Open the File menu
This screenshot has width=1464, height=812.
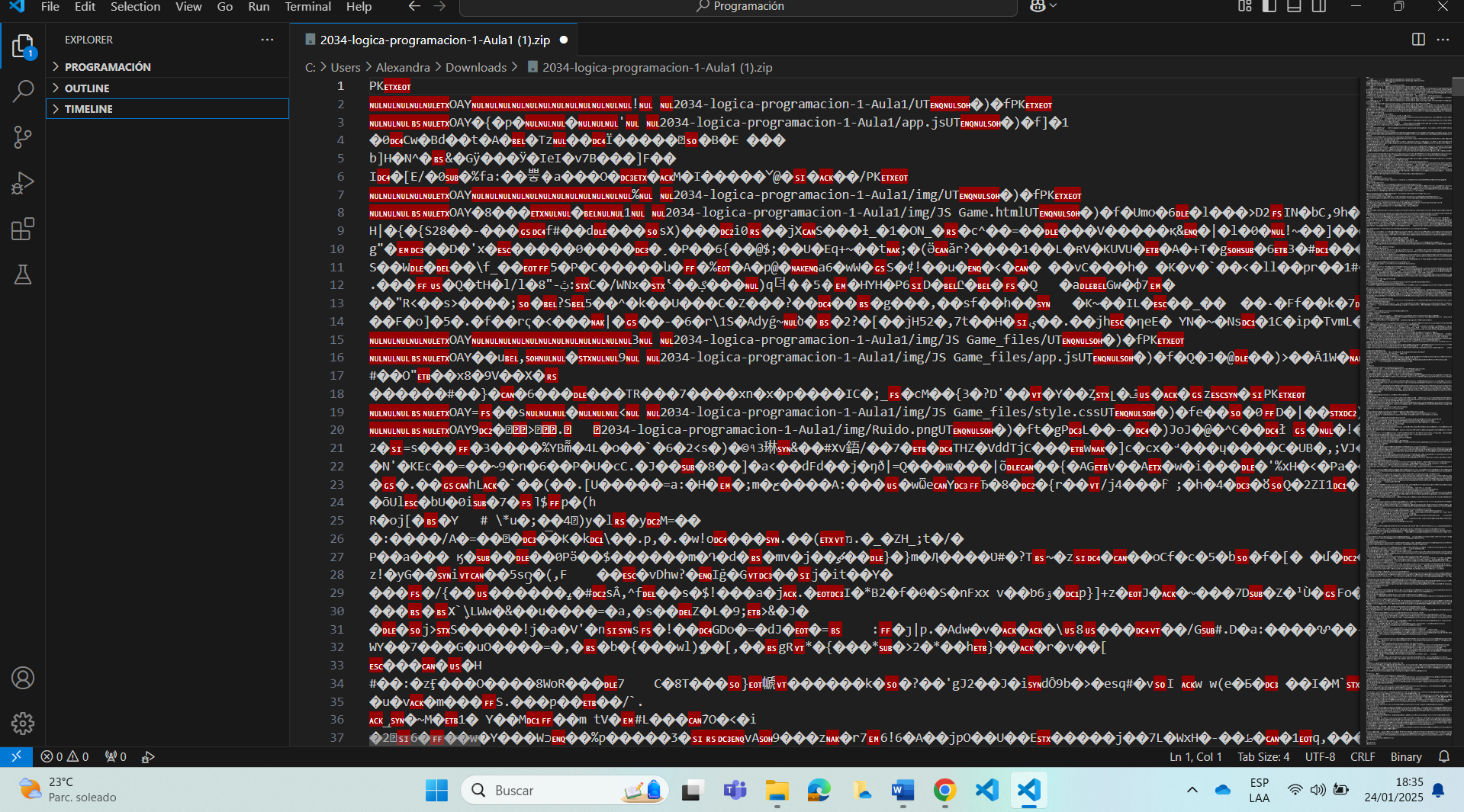[50, 7]
